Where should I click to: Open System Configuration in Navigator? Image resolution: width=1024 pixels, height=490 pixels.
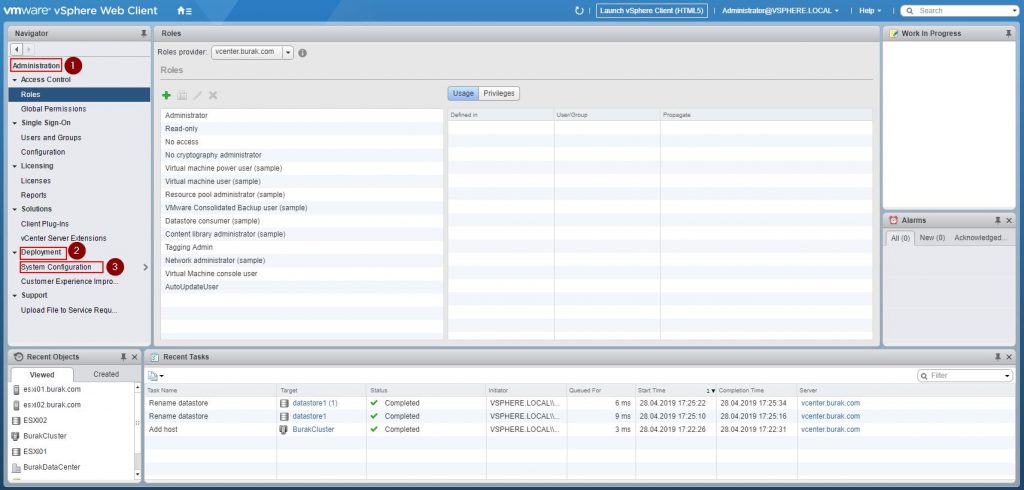(56, 267)
